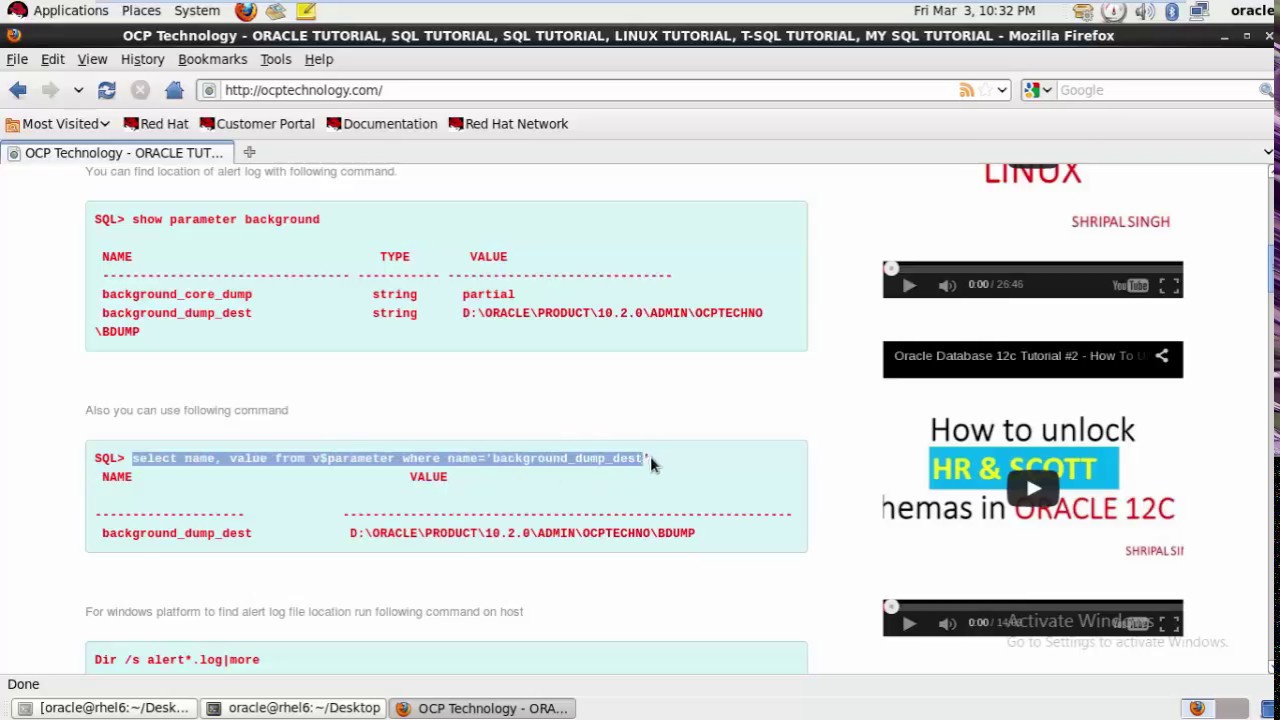
Task: Select the OCP Technology browser tab
Action: [117, 153]
